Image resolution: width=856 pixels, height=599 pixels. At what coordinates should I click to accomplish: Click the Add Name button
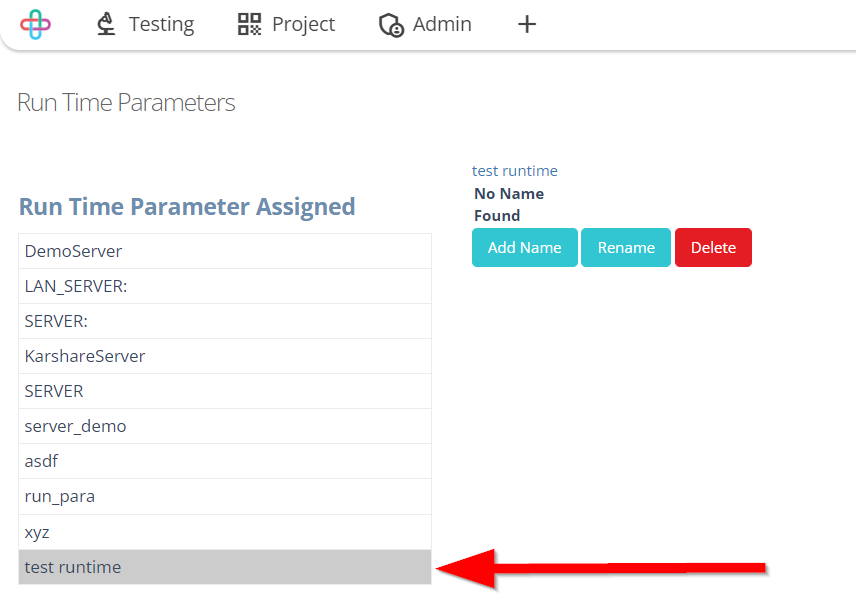coord(525,247)
